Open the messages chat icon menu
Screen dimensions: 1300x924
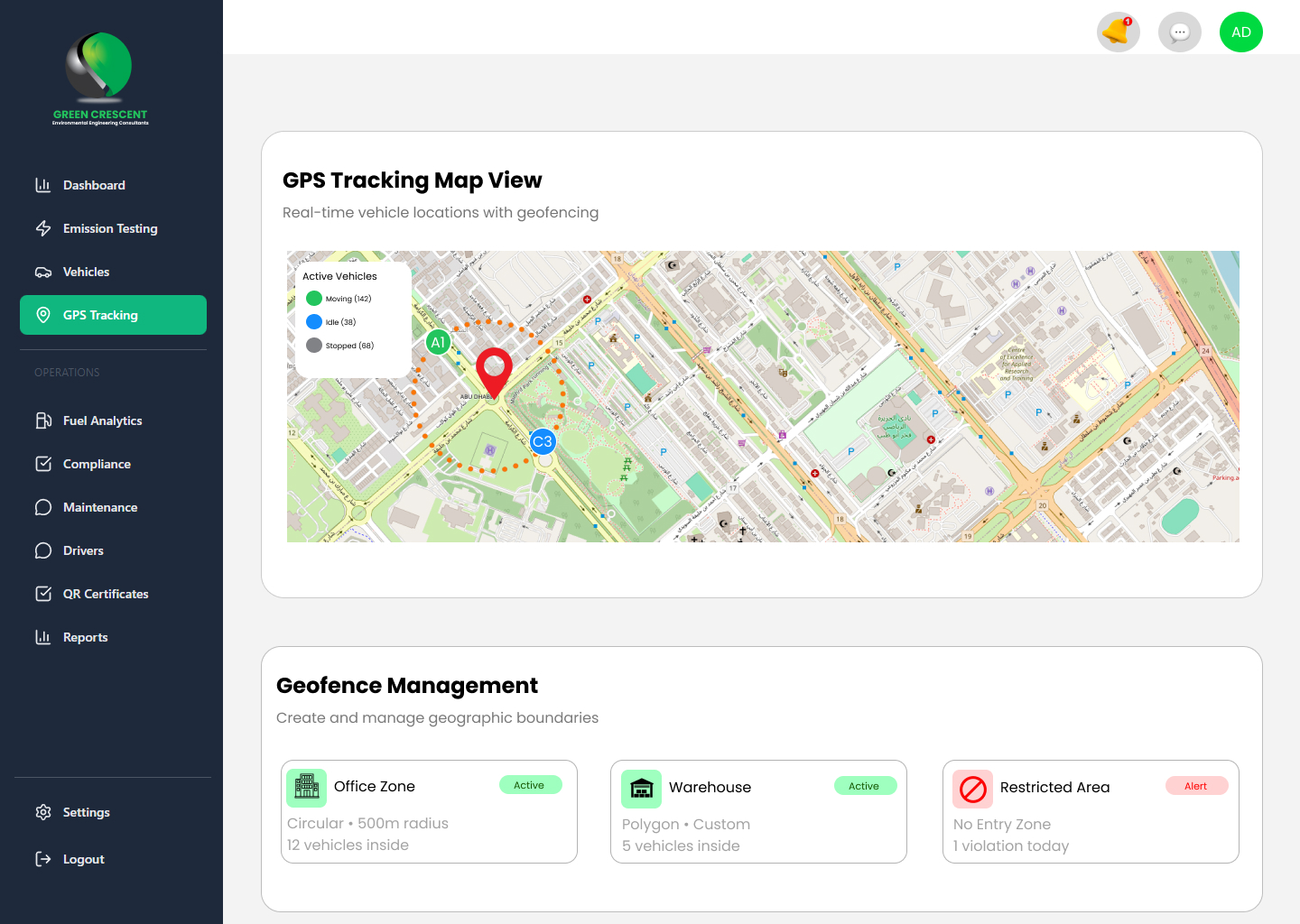[x=1180, y=32]
